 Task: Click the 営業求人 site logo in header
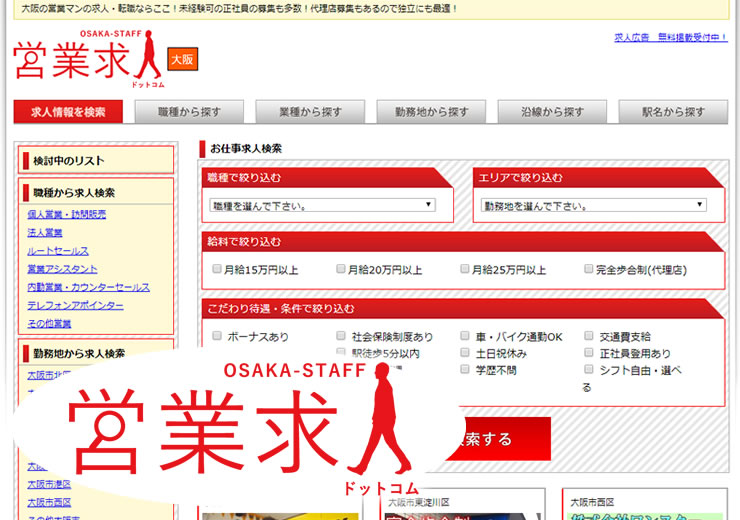pos(89,59)
